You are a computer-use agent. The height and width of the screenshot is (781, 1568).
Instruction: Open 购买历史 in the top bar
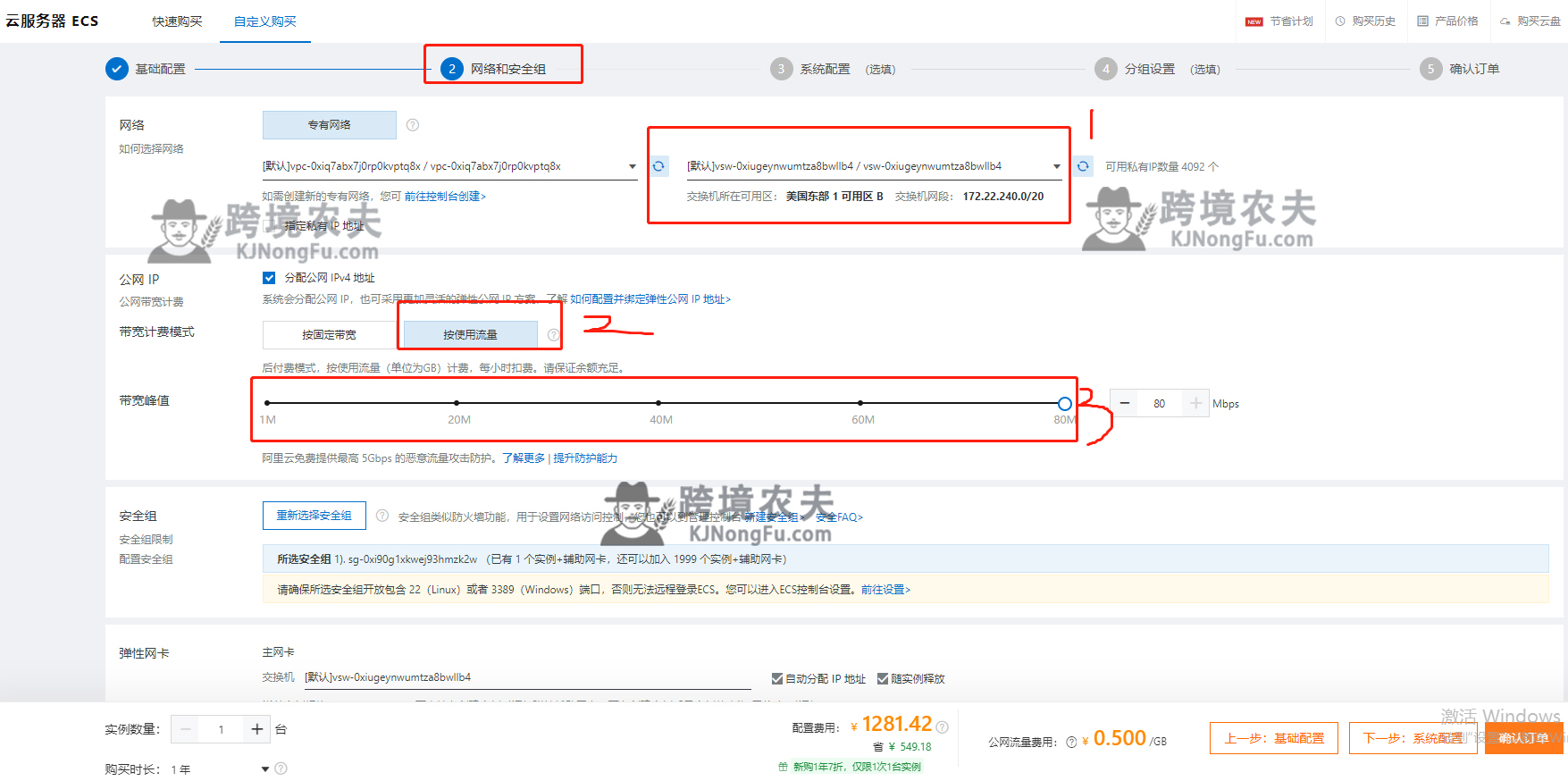tap(1365, 21)
